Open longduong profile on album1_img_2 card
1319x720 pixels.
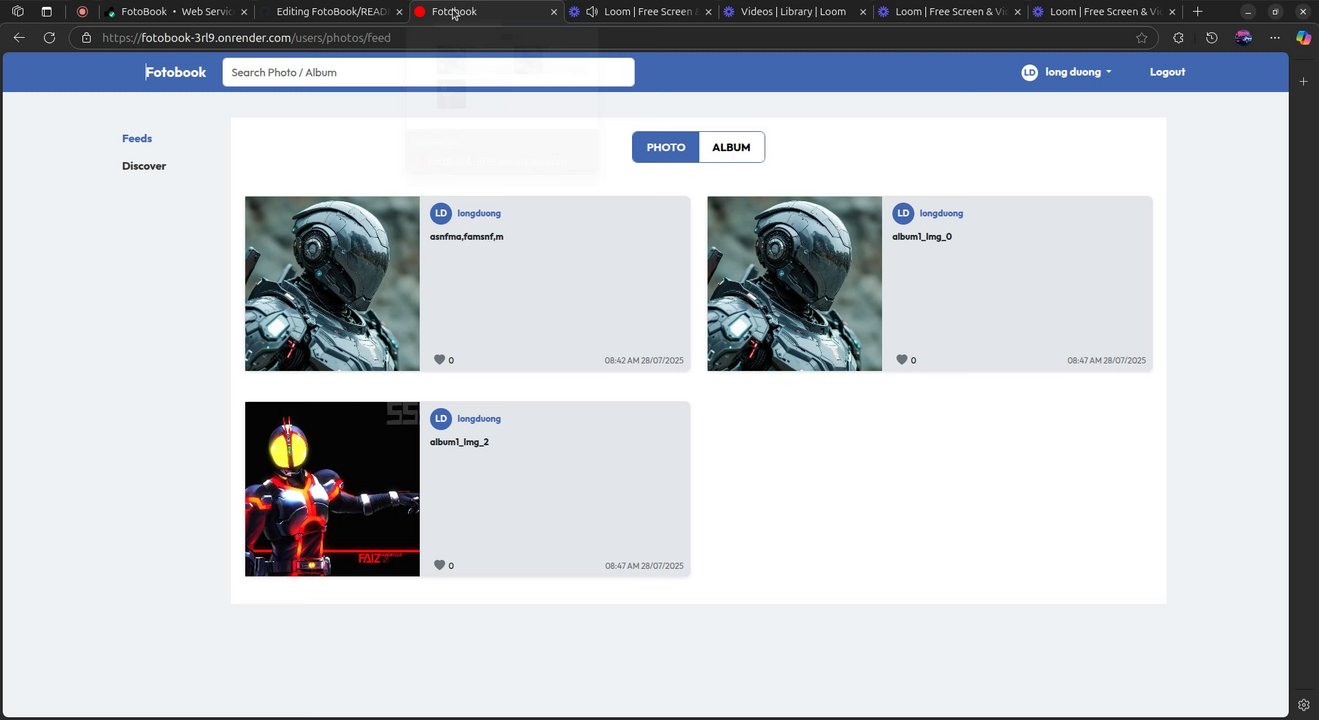tap(479, 418)
